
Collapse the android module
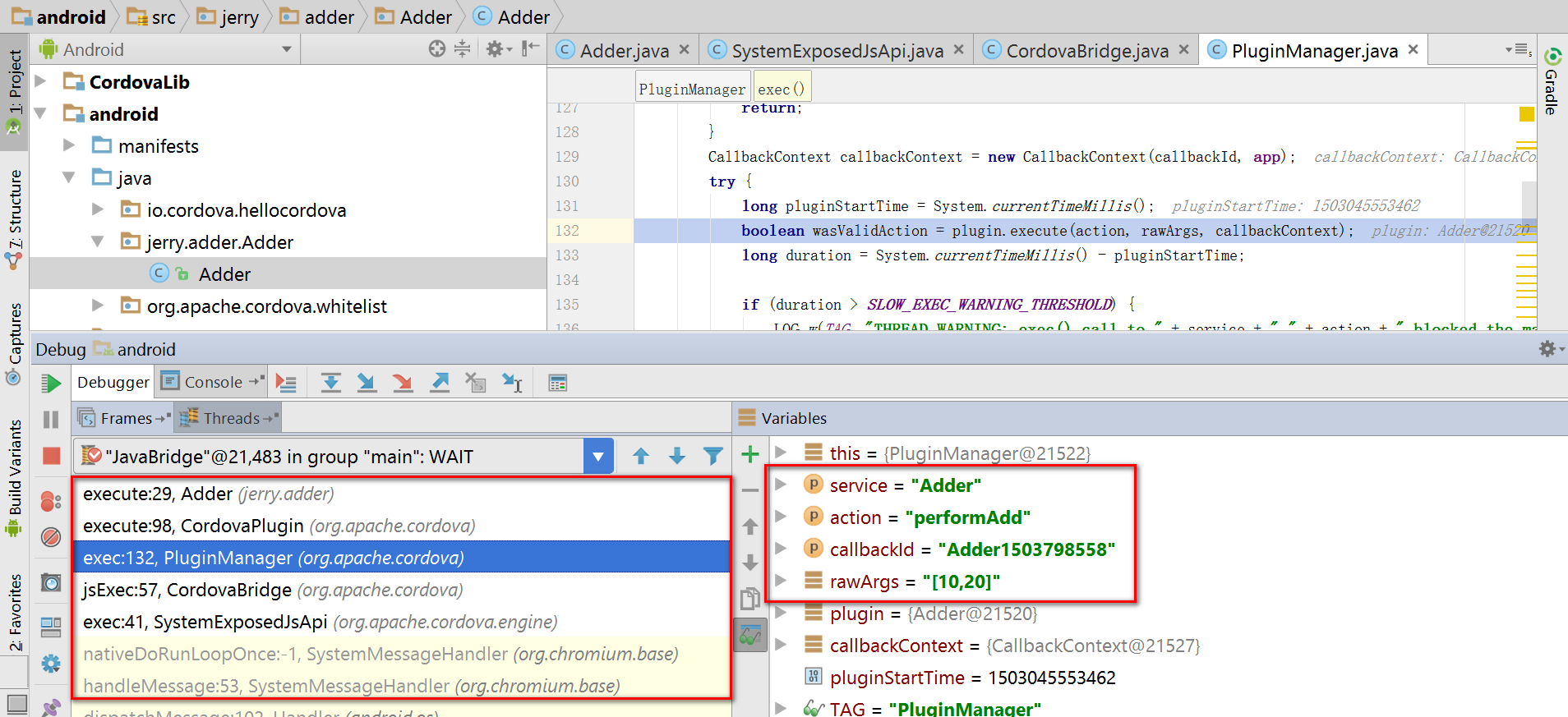point(40,113)
